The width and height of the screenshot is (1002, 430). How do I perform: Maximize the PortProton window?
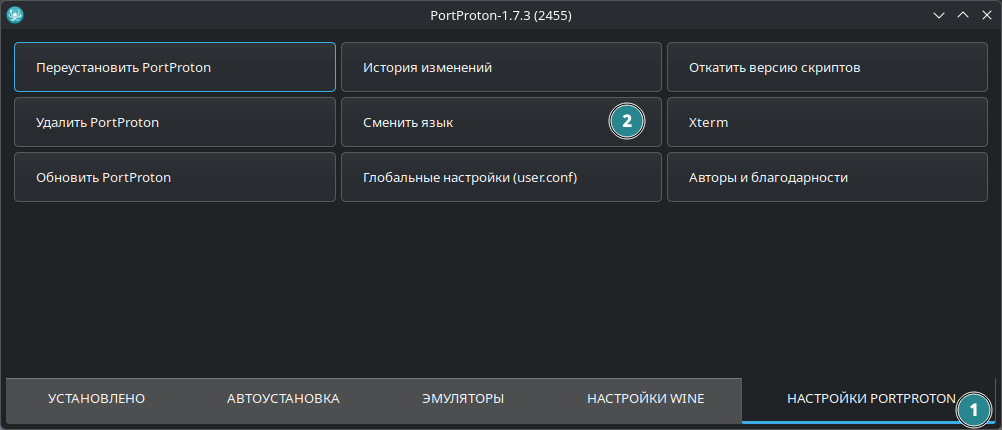(x=963, y=15)
